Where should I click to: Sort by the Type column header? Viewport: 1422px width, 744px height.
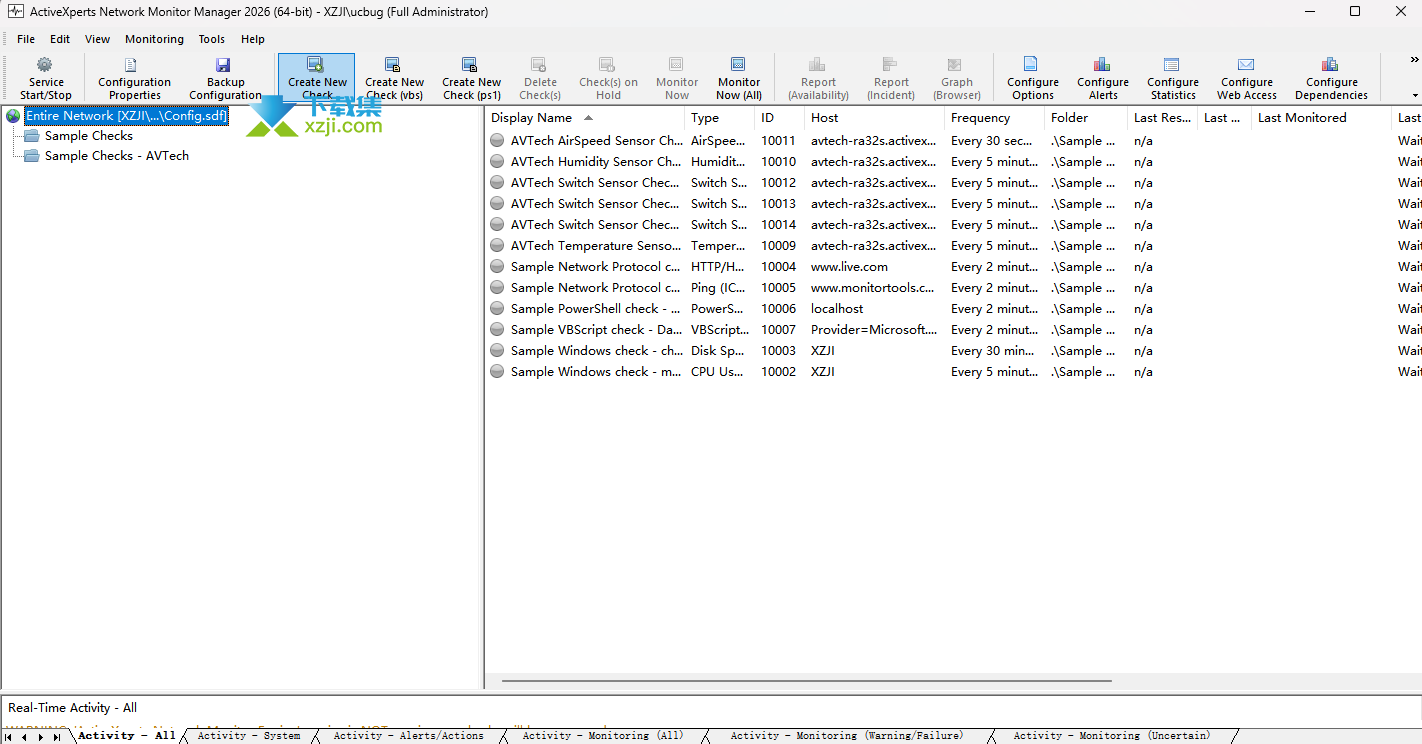[720, 118]
